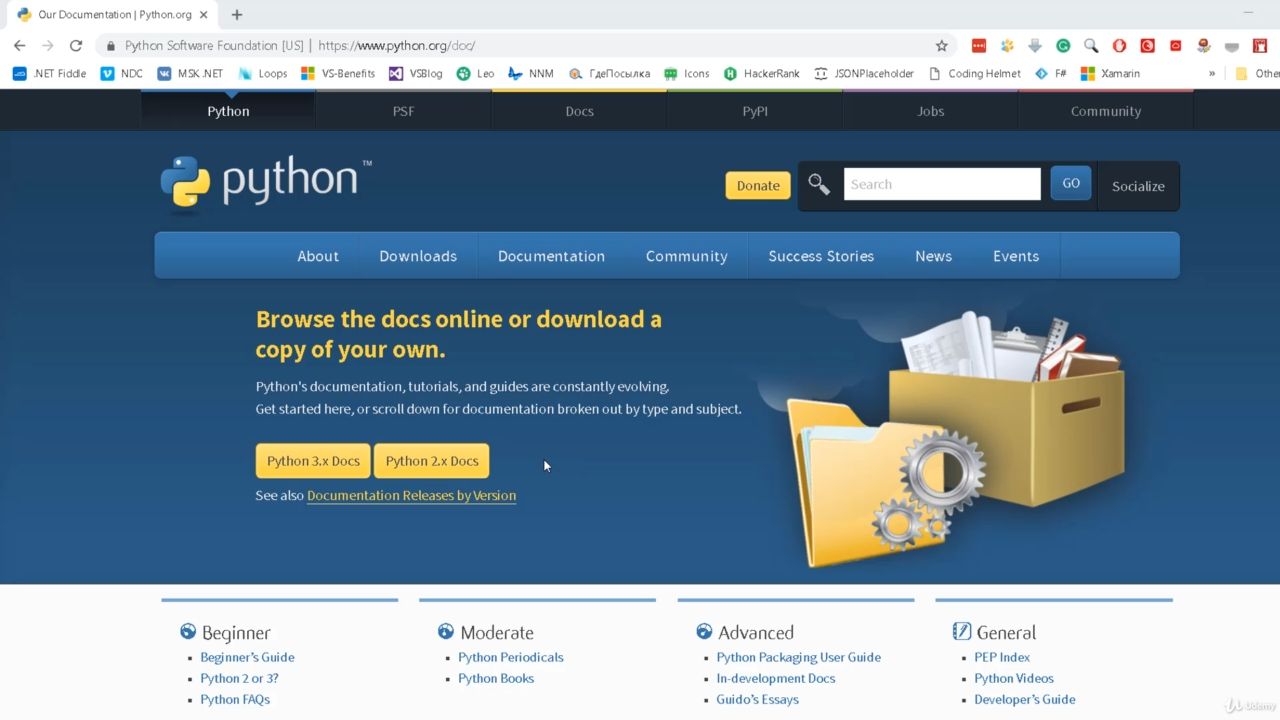Click the red hand blocker extension icon
1280x720 pixels.
coord(1119,45)
